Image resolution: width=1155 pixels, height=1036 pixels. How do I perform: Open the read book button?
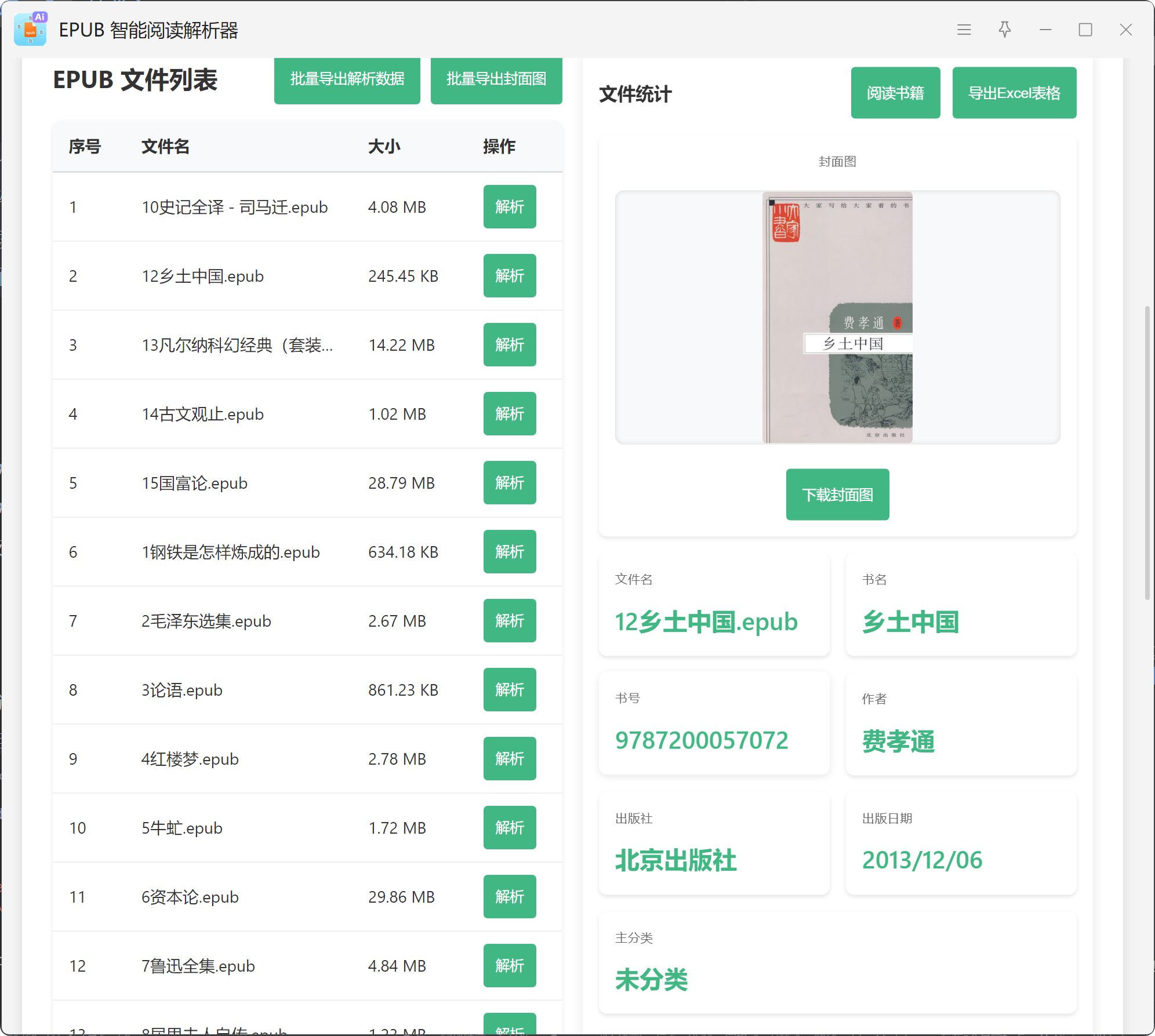click(895, 93)
